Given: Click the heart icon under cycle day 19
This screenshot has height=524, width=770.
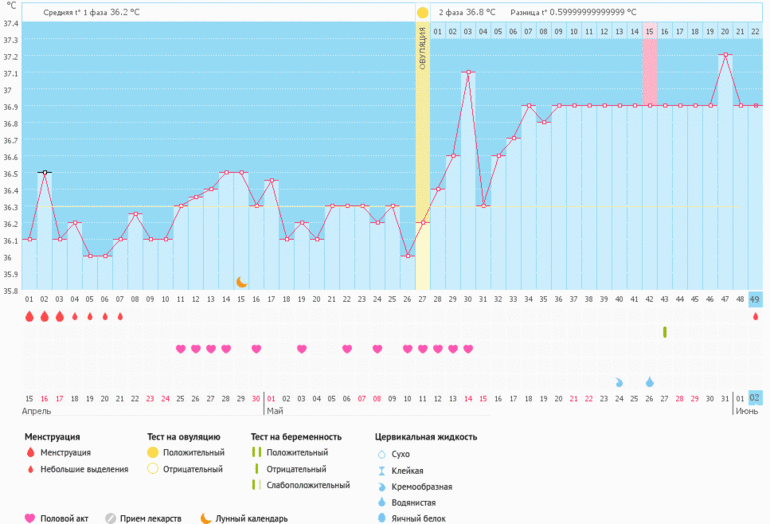Looking at the screenshot, I should click(302, 349).
